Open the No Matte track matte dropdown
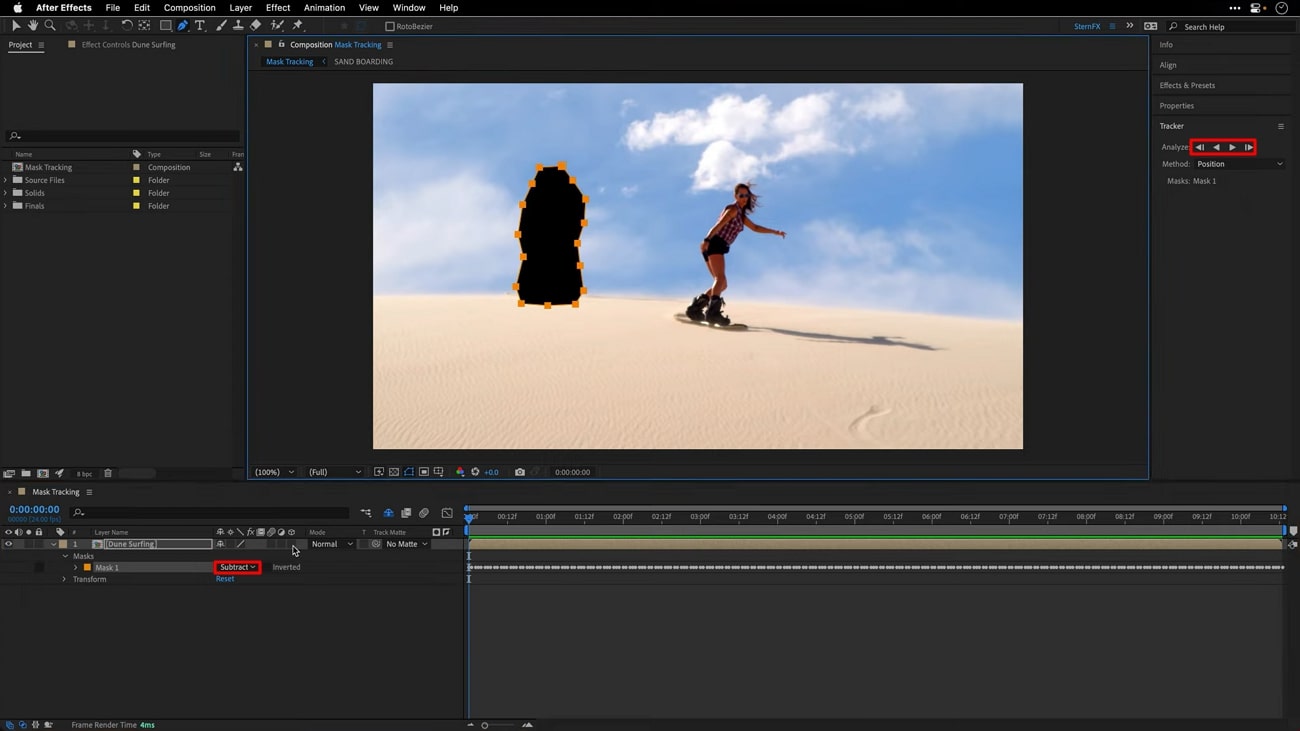The image size is (1300, 731). pyautogui.click(x=407, y=544)
